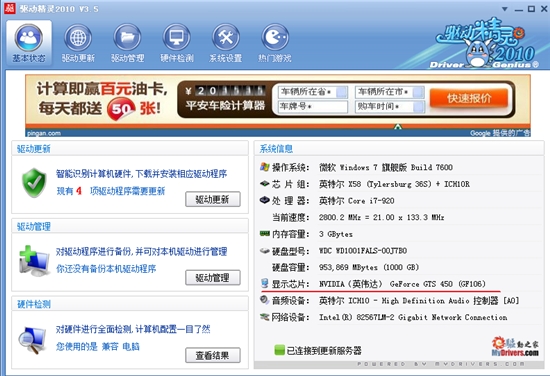Click the network icon beside 网络设备
The width and height of the screenshot is (550, 376).
pyautogui.click(x=264, y=317)
